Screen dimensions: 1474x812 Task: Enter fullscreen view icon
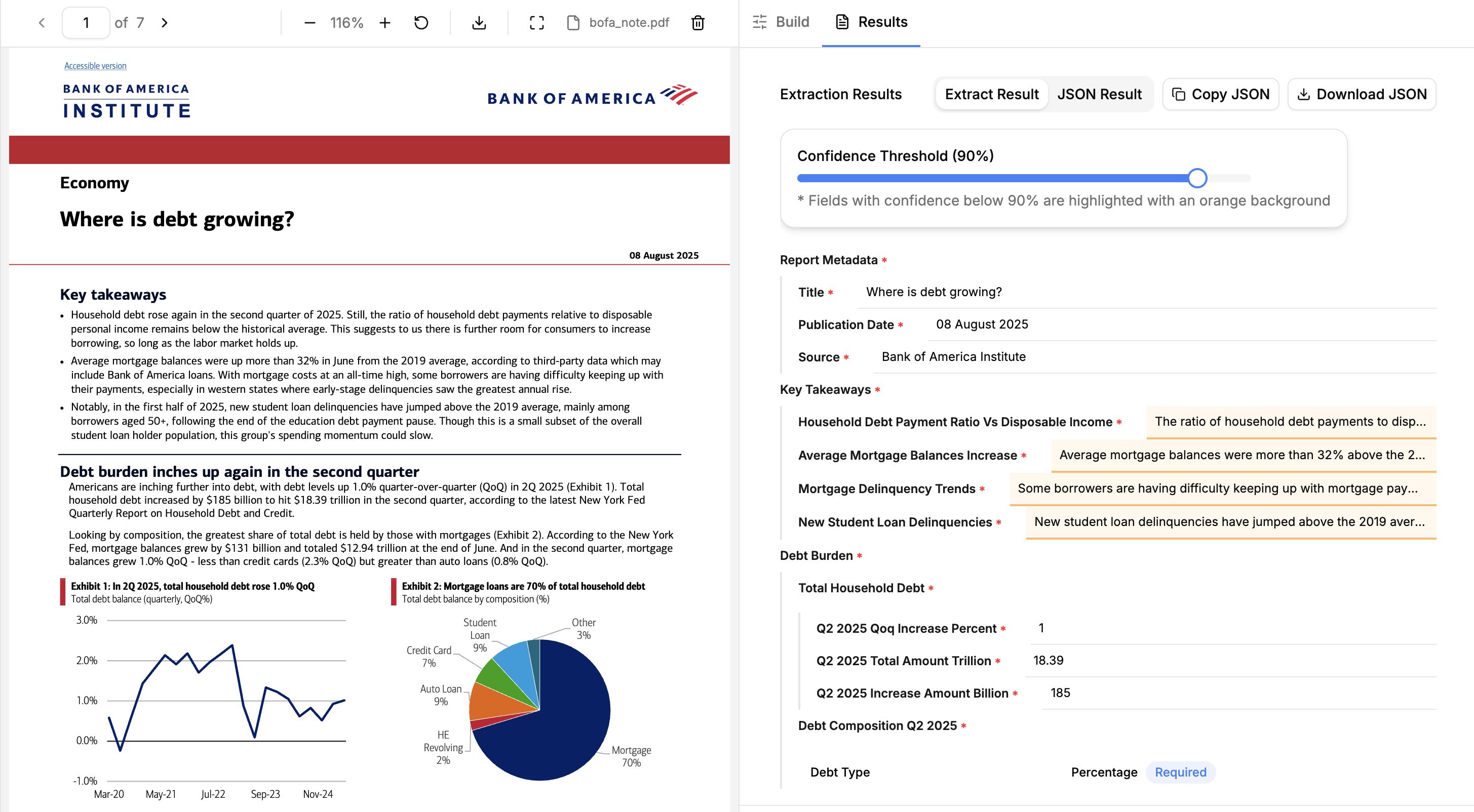tap(536, 23)
